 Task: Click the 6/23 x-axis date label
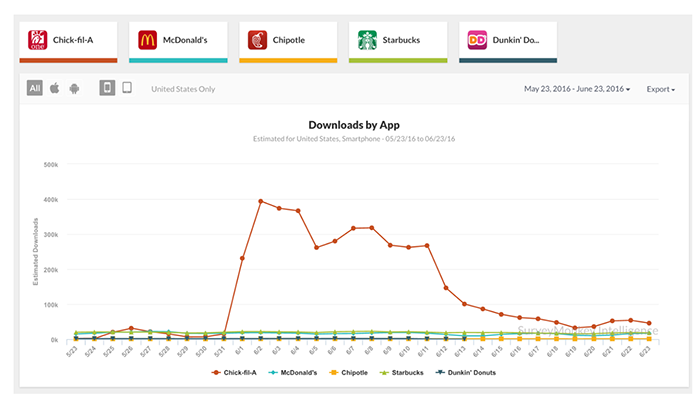pyautogui.click(x=644, y=352)
